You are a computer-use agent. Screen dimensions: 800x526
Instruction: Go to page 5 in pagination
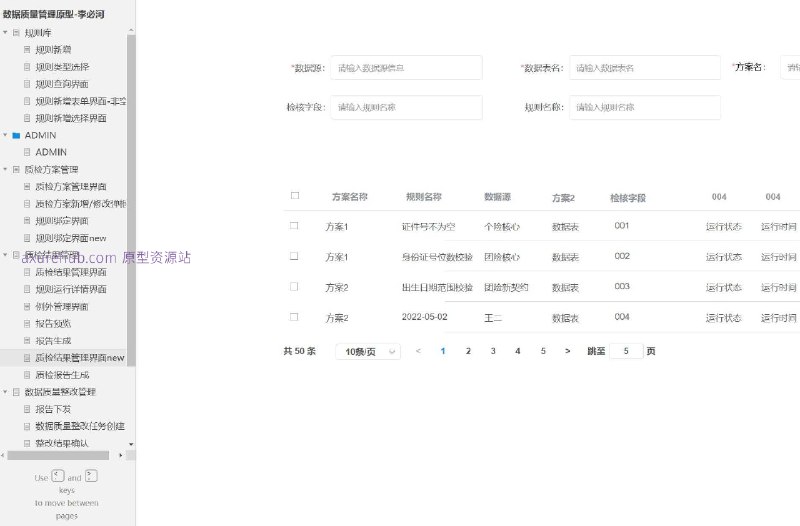(x=543, y=351)
